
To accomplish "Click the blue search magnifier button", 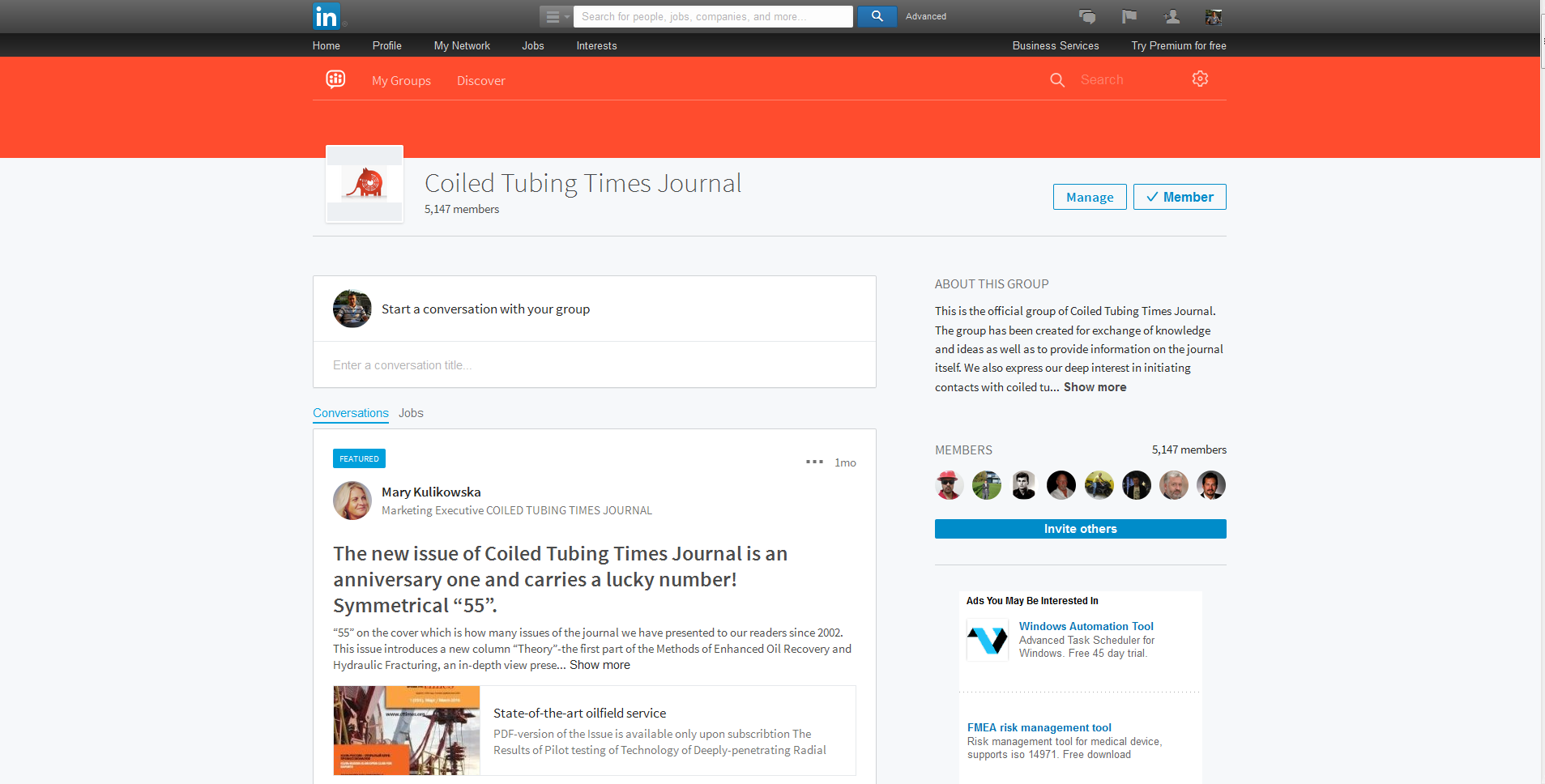I will point(877,16).
